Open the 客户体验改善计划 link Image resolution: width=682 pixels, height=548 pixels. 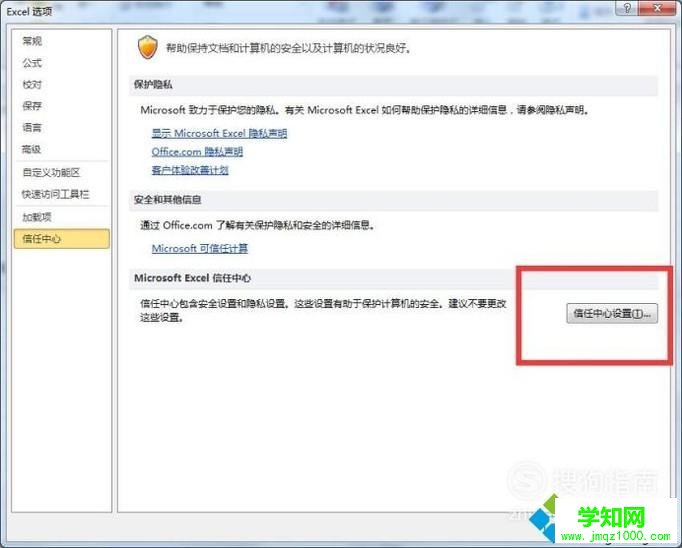pyautogui.click(x=190, y=170)
